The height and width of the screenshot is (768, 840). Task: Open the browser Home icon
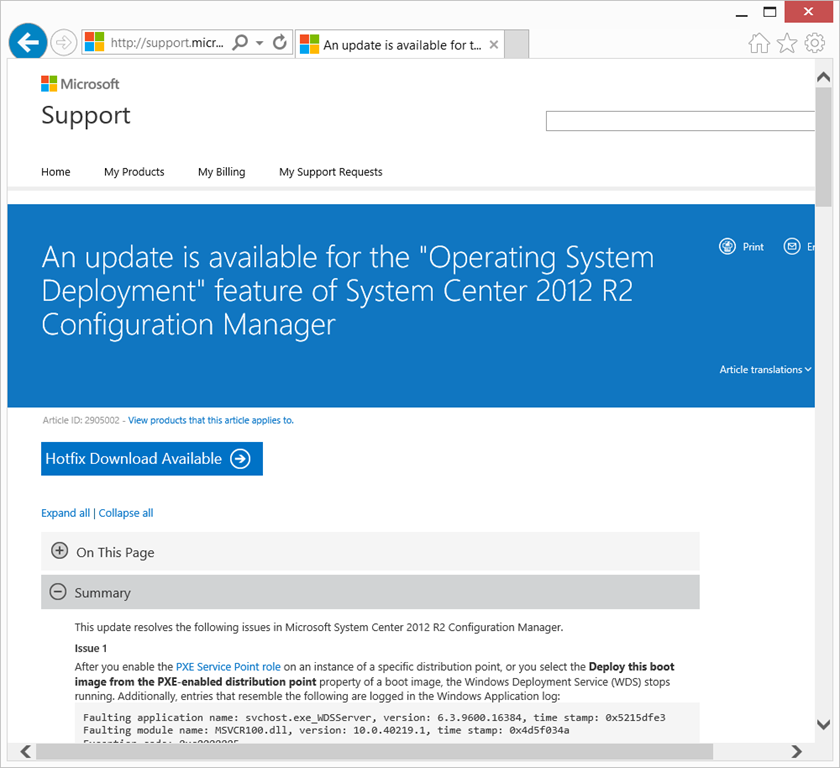click(x=759, y=43)
